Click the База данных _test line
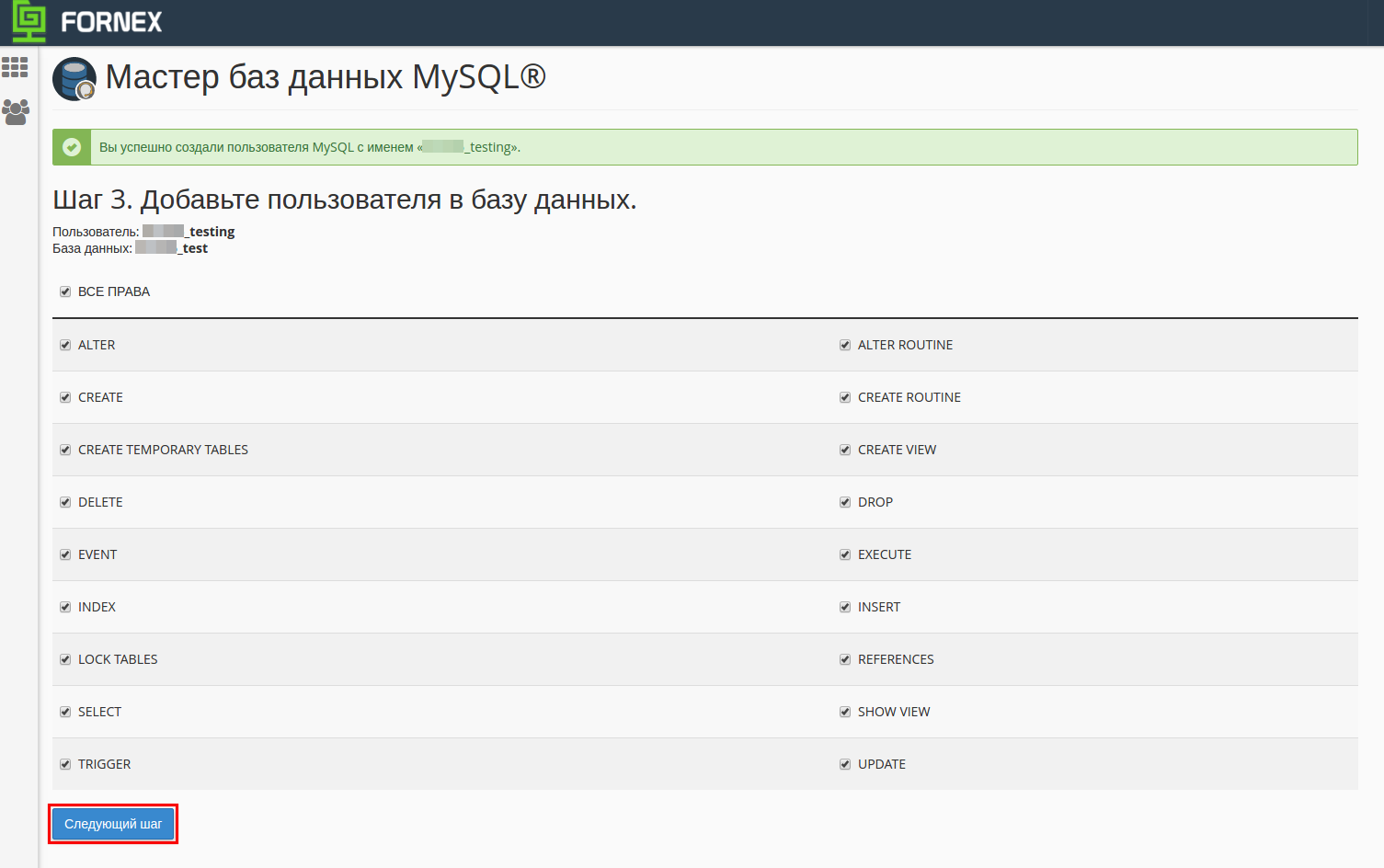Viewport: 1384px width, 868px height. click(x=130, y=248)
